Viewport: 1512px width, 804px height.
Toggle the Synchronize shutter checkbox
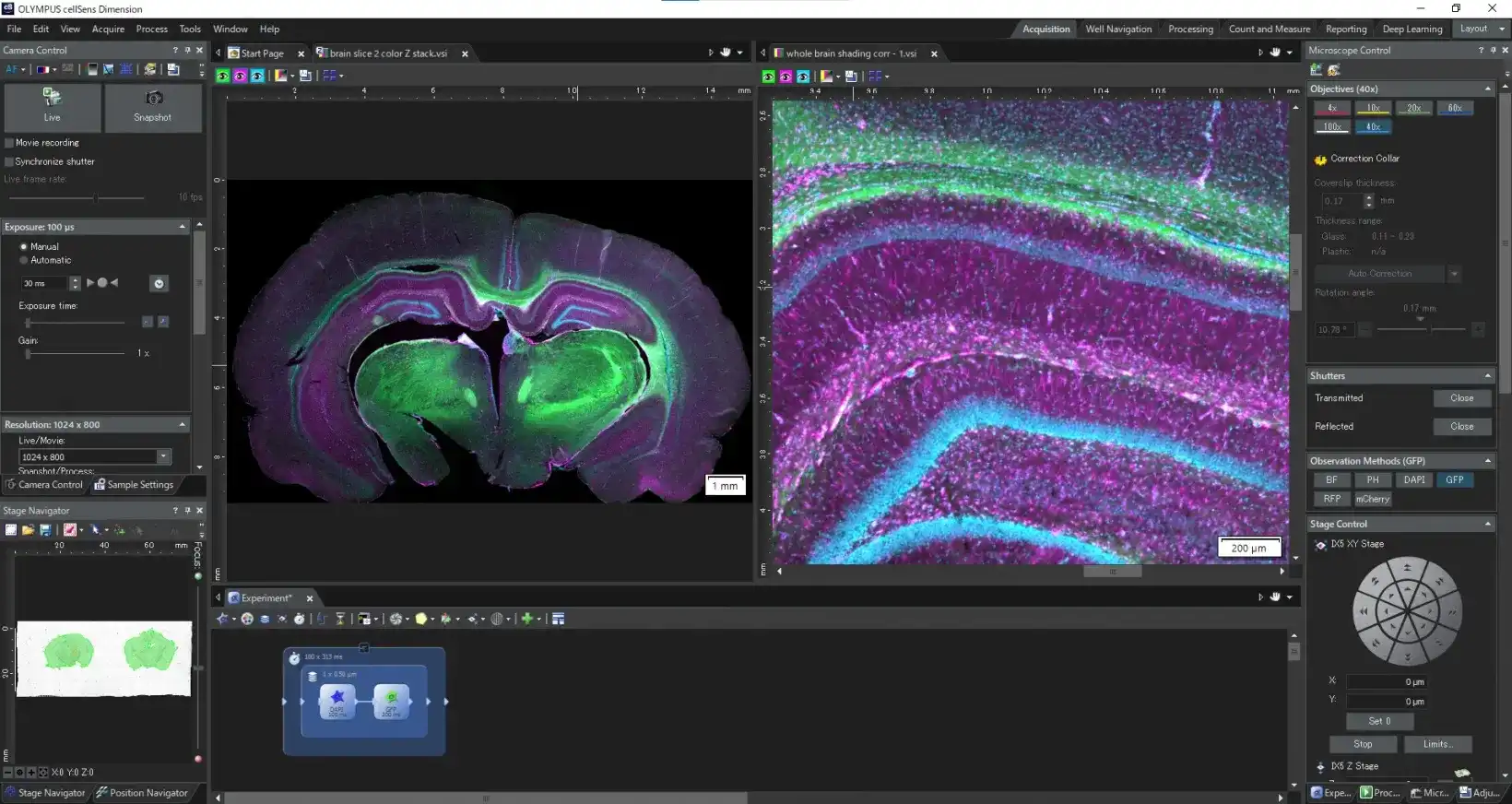9,161
